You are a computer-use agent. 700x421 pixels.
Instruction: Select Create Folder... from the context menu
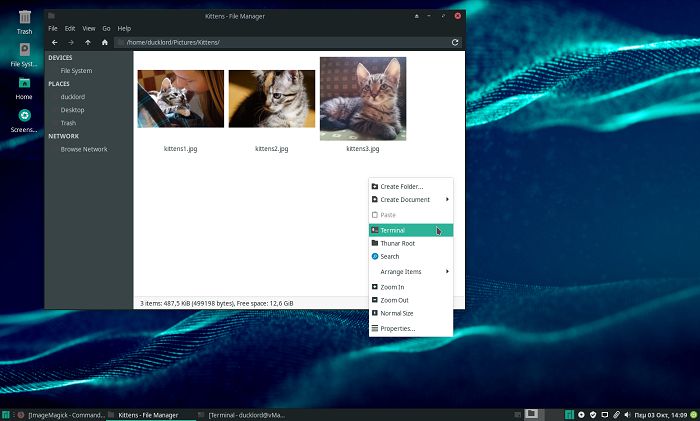(x=401, y=186)
